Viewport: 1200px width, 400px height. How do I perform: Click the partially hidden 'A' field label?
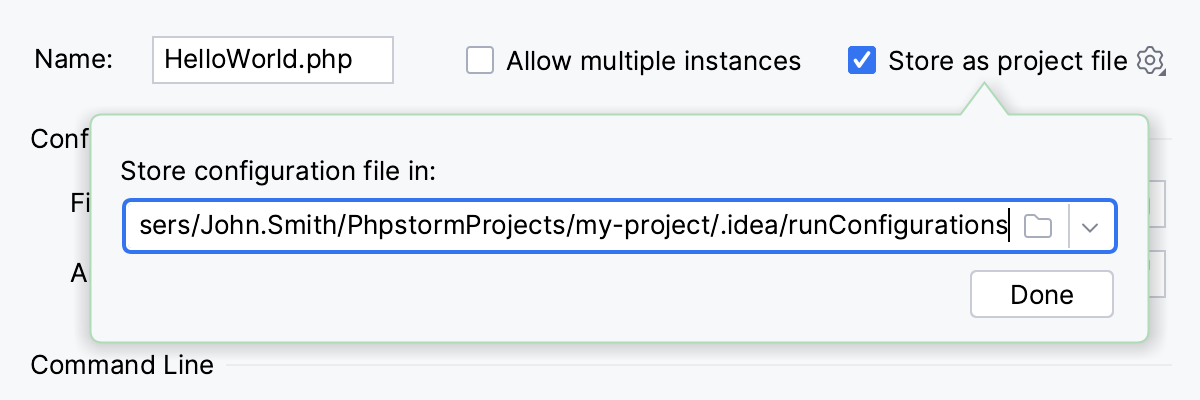(80, 273)
